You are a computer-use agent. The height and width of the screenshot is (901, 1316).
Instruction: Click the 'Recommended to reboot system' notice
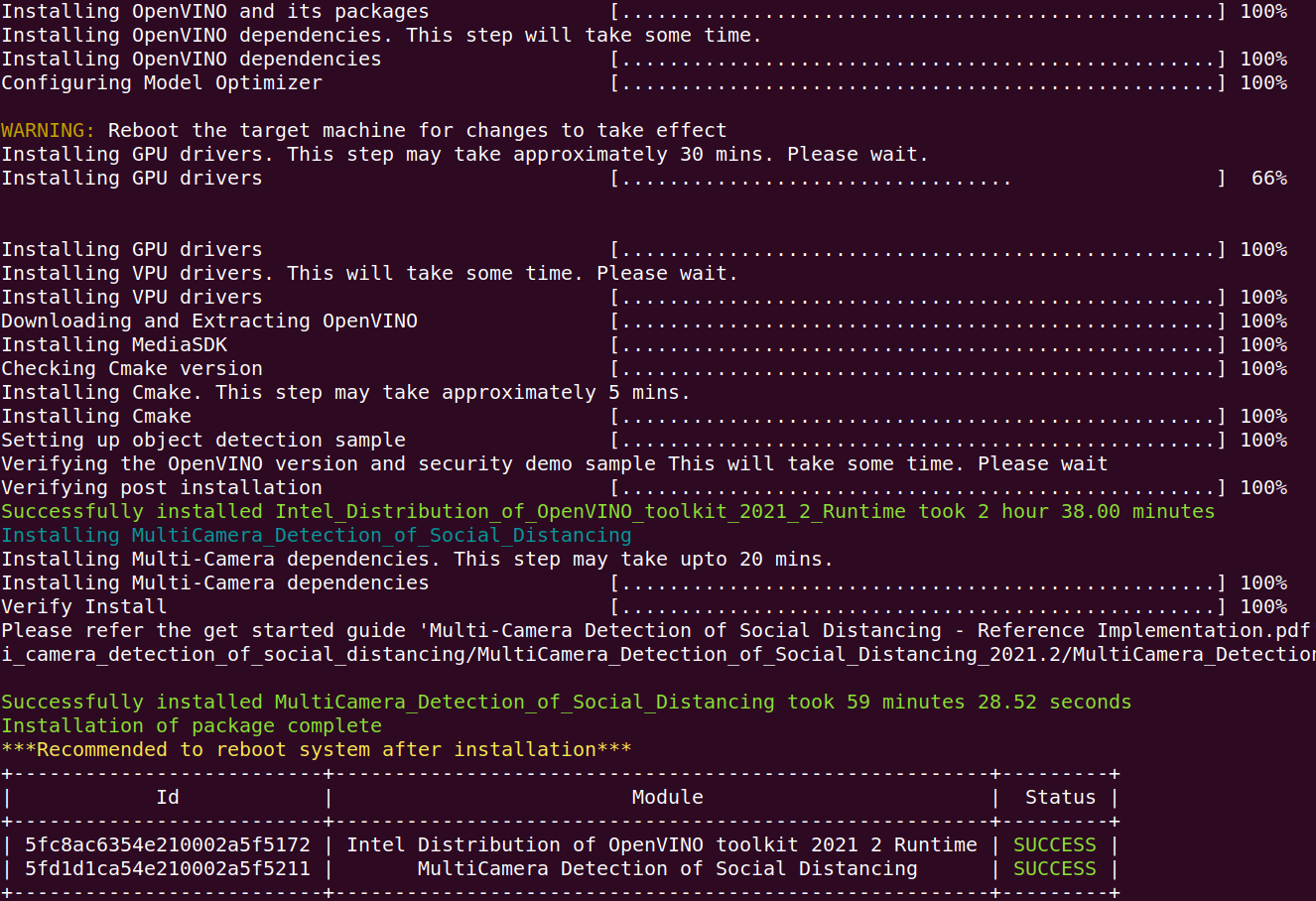[x=317, y=750]
